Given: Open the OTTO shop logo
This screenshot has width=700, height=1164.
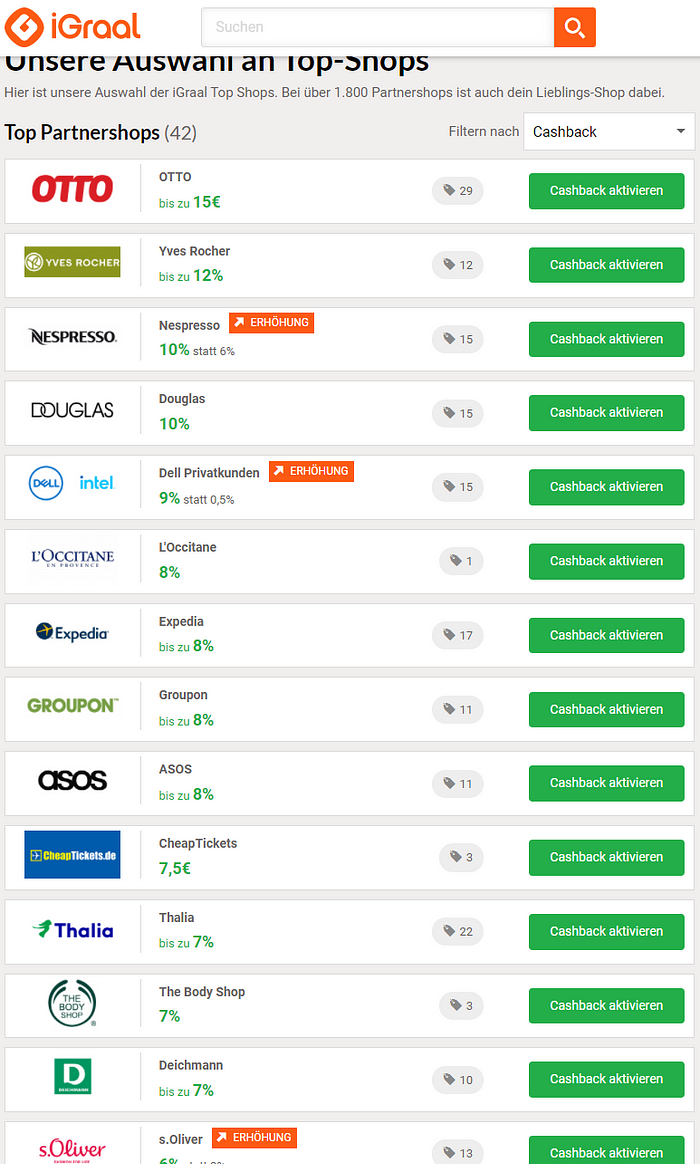Looking at the screenshot, I should pos(72,189).
